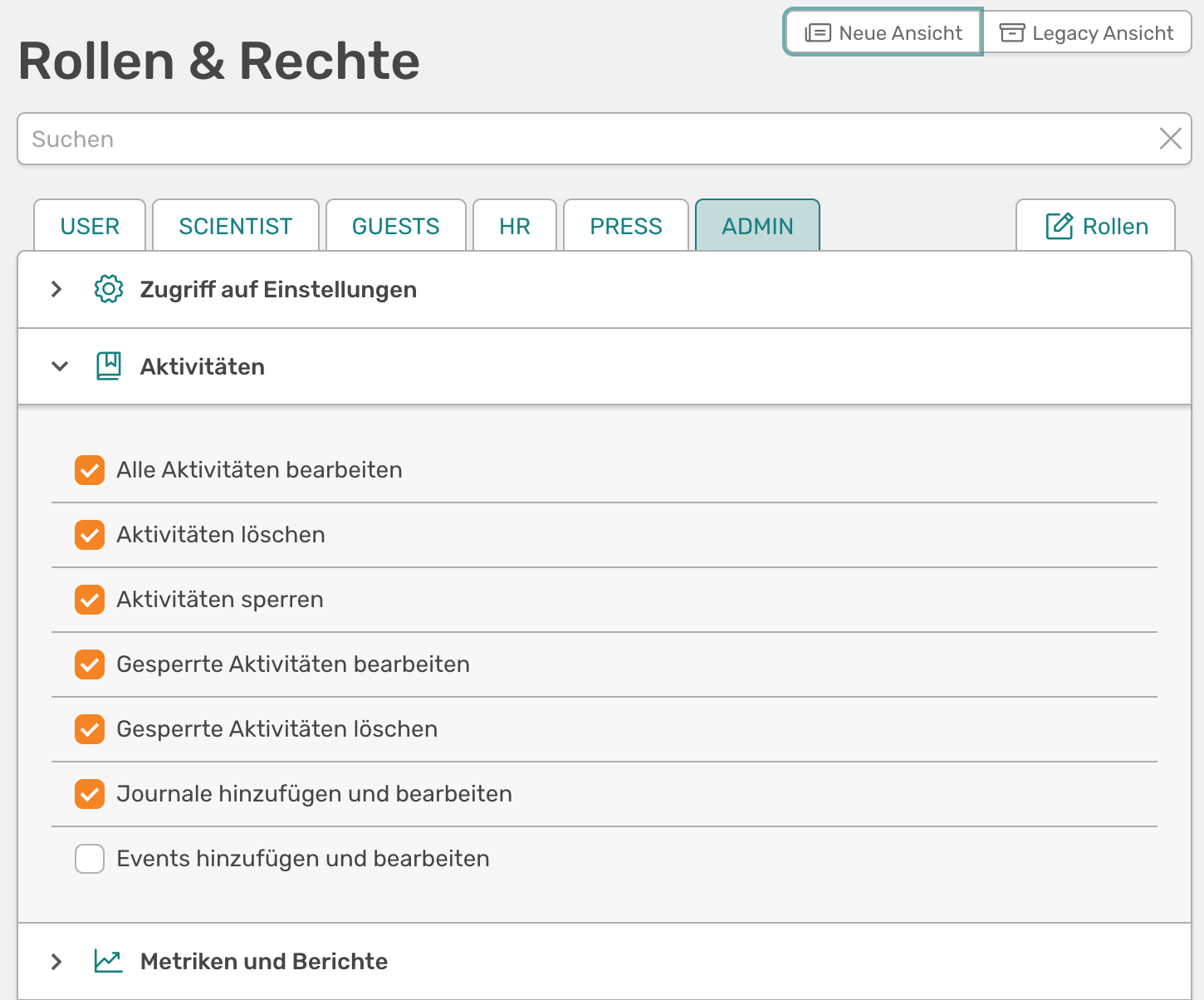The width and height of the screenshot is (1204, 1000).
Task: Uncheck Journale hinzufügen und bearbeiten
Action: [90, 794]
